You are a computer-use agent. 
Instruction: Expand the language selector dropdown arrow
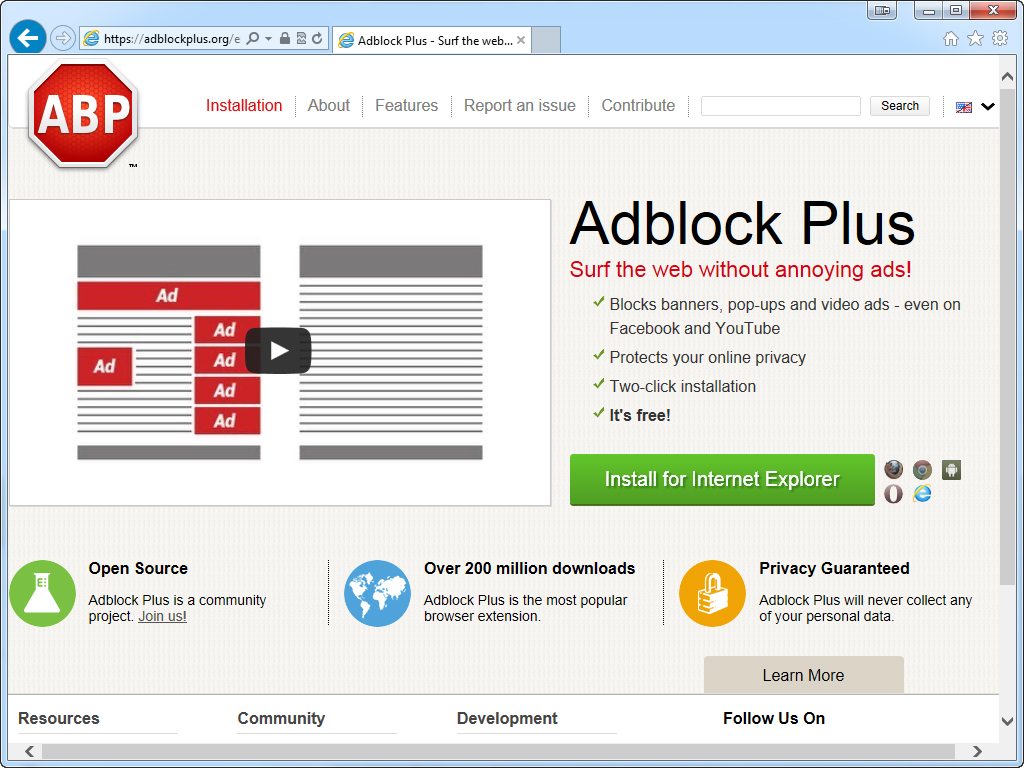pyautogui.click(x=988, y=107)
